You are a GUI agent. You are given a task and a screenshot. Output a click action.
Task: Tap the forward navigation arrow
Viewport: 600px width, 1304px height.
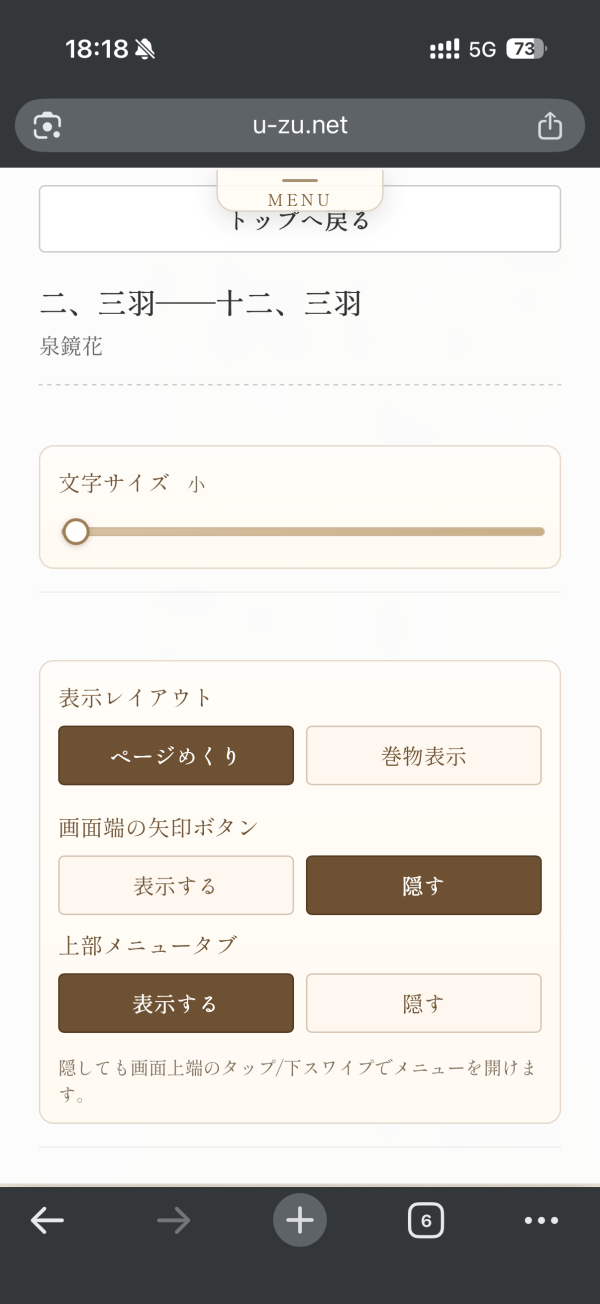point(174,1220)
